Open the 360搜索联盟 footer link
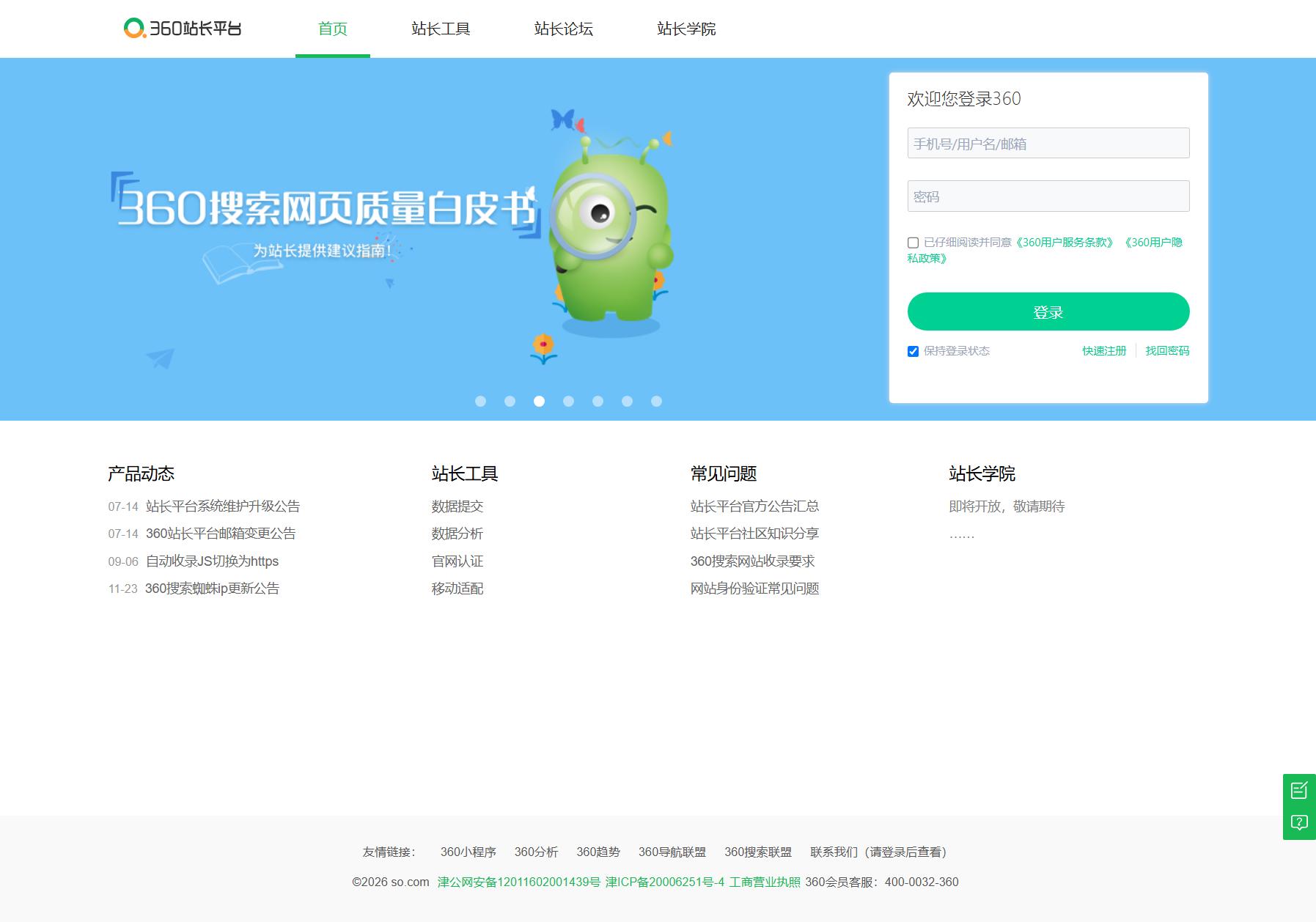Viewport: 1316px width, 922px height. [x=758, y=852]
